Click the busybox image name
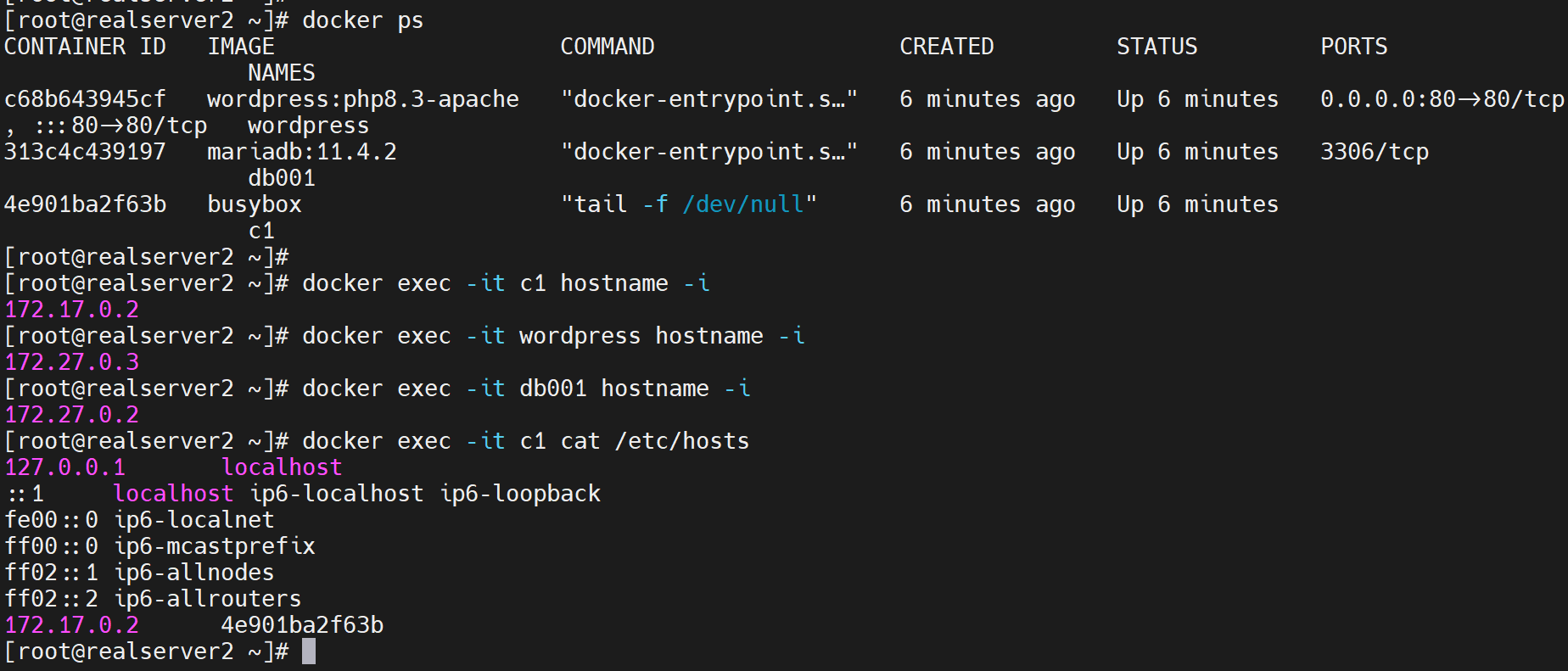1568x671 pixels. pos(254,204)
